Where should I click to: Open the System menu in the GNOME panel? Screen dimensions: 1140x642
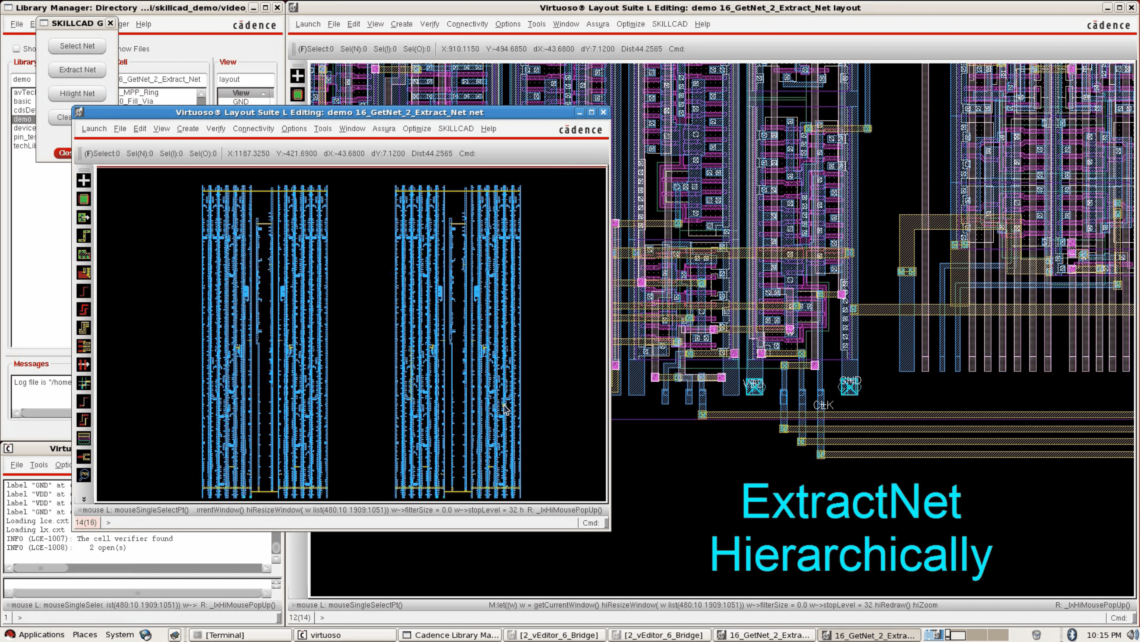[119, 635]
